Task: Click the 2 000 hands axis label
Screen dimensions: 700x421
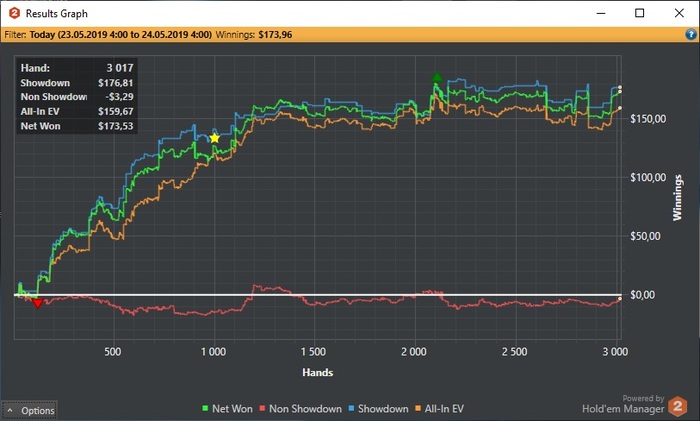Action: coord(414,352)
